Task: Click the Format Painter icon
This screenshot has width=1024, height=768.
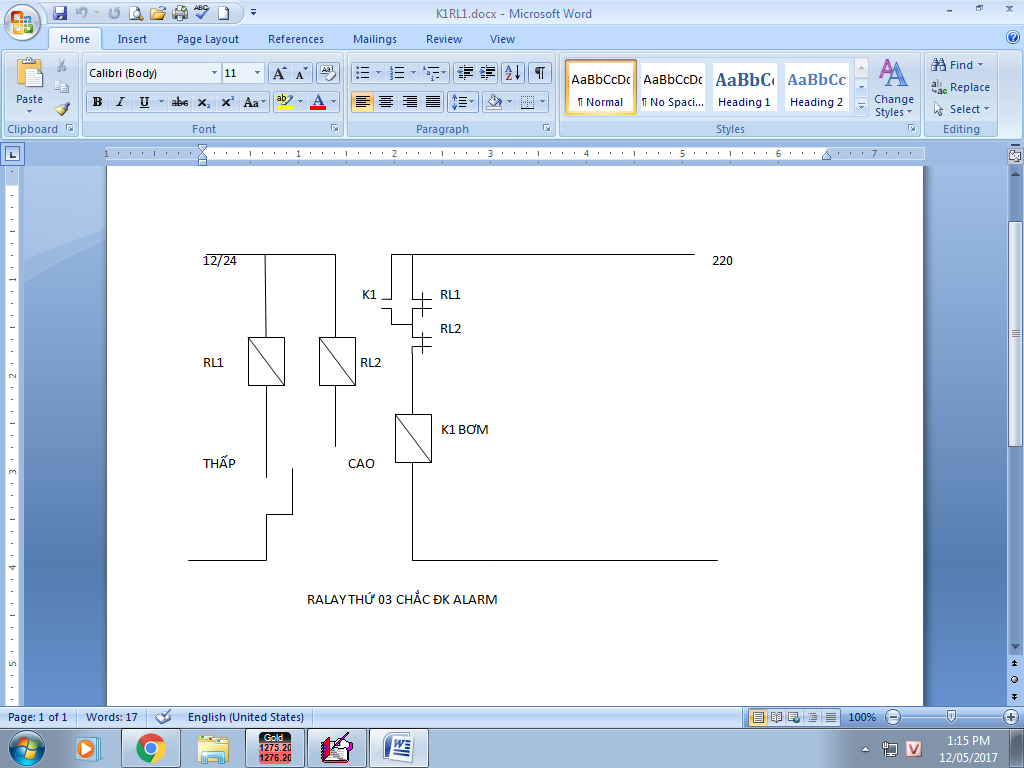Action: (62, 109)
